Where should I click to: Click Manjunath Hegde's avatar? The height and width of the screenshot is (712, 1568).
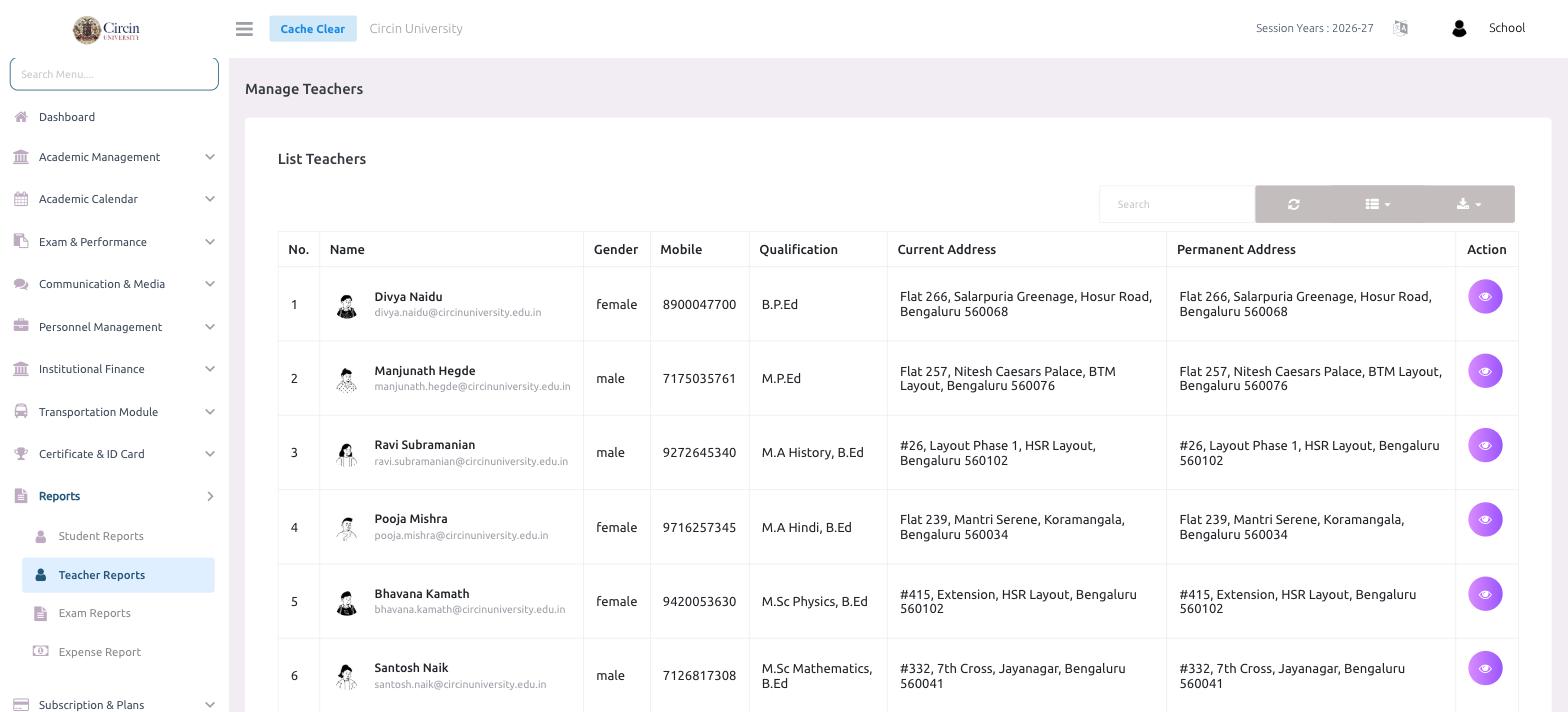click(x=347, y=379)
